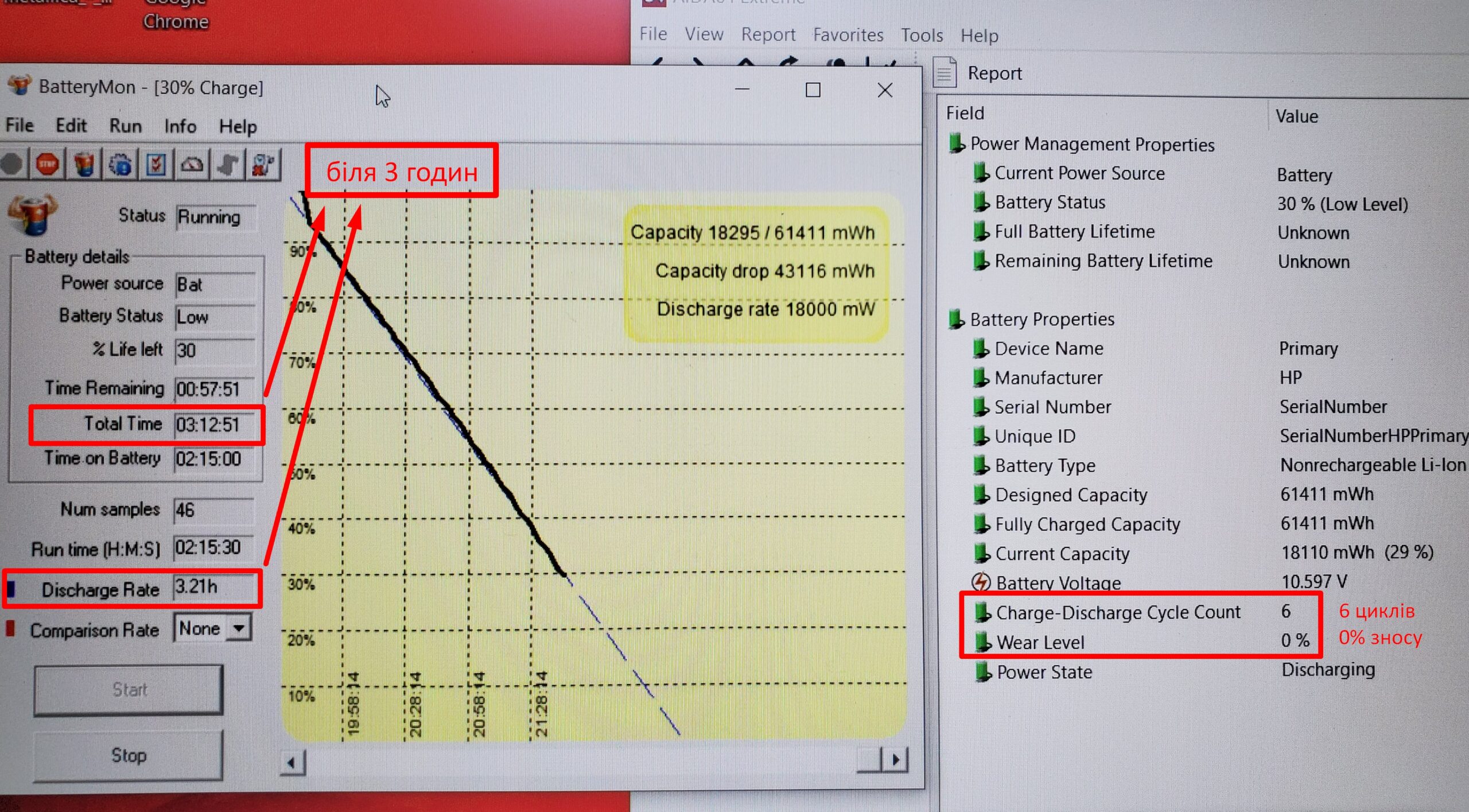Open the Info menu in BatteryMon
This screenshot has height=812, width=1469.
coord(180,126)
